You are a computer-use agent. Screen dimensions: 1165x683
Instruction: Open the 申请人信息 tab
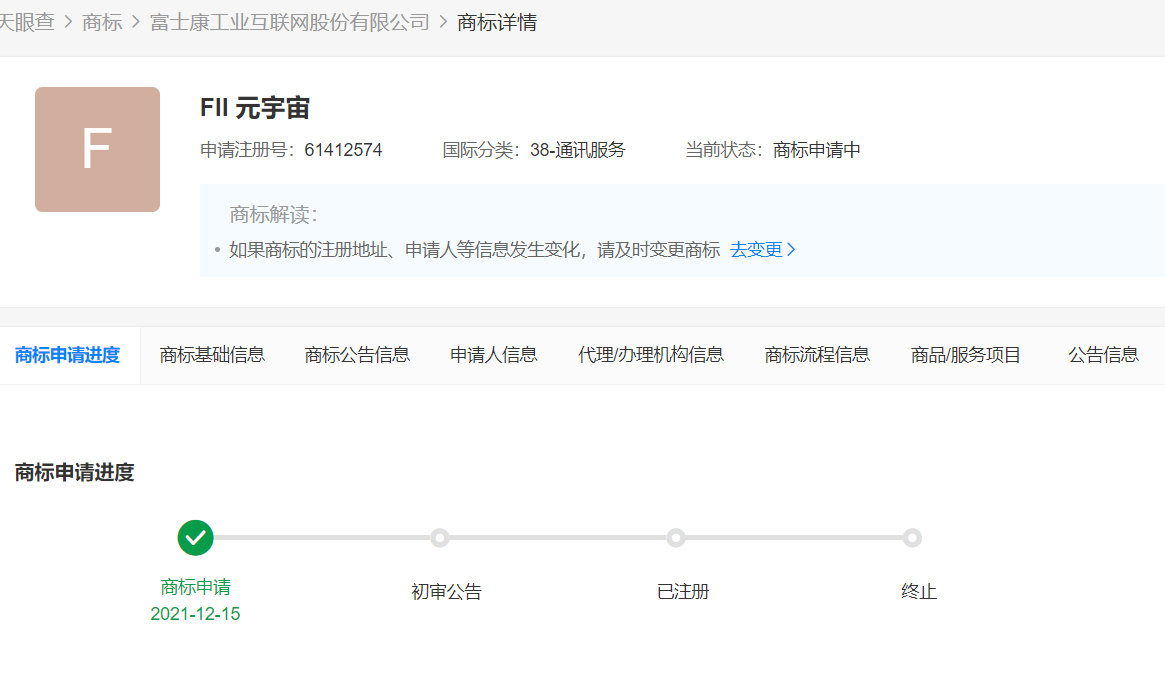494,355
